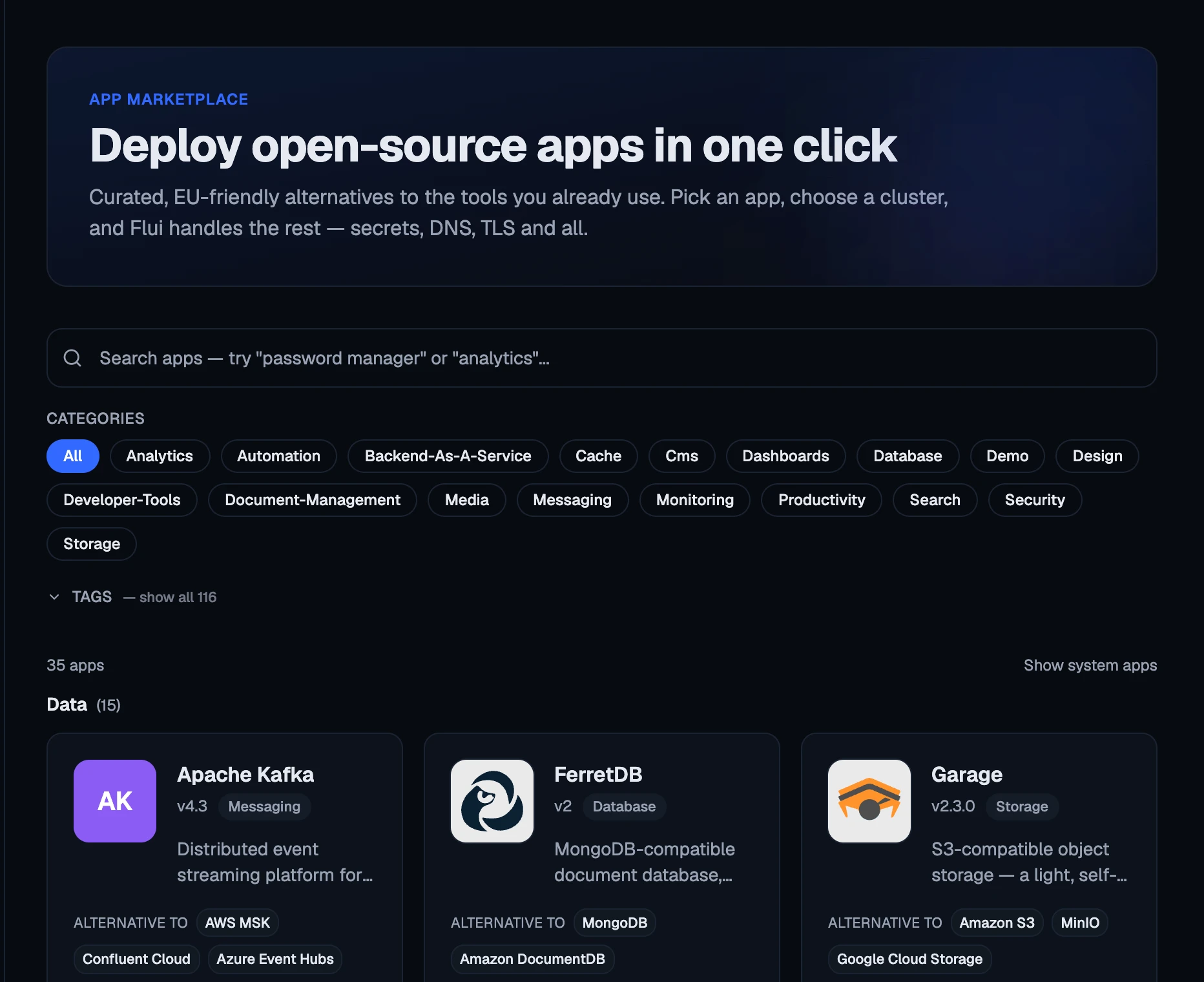Click Show system apps
Image resolution: width=1204 pixels, height=982 pixels.
point(1090,665)
